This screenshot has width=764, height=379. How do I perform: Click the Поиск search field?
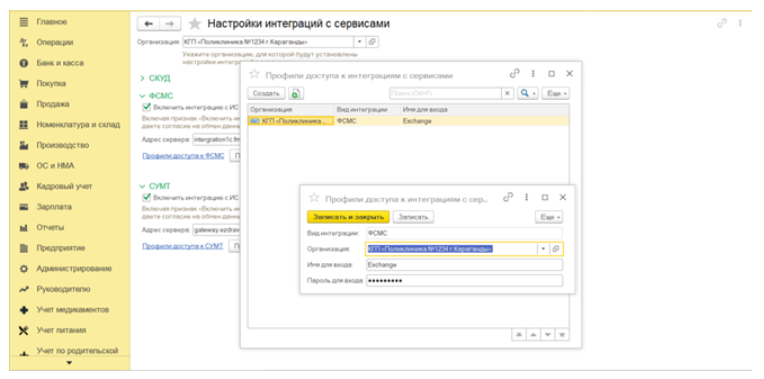coord(445,93)
